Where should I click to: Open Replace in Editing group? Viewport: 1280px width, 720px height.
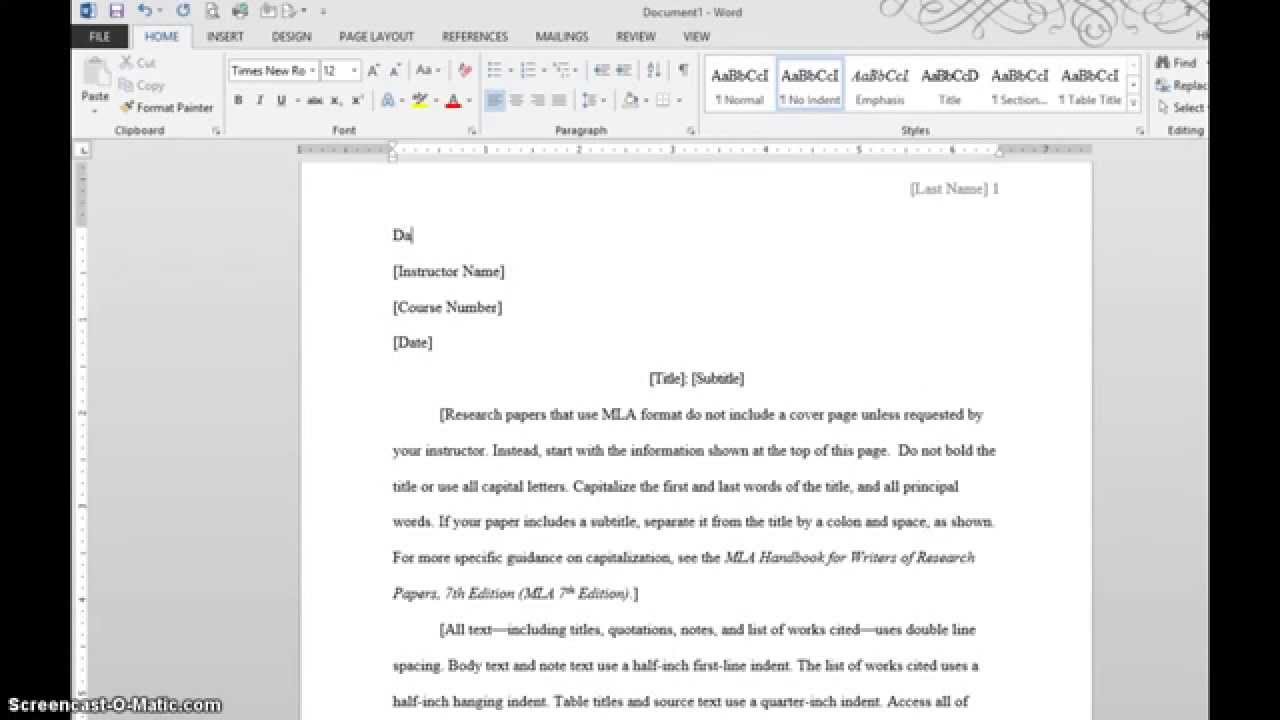coord(1182,85)
